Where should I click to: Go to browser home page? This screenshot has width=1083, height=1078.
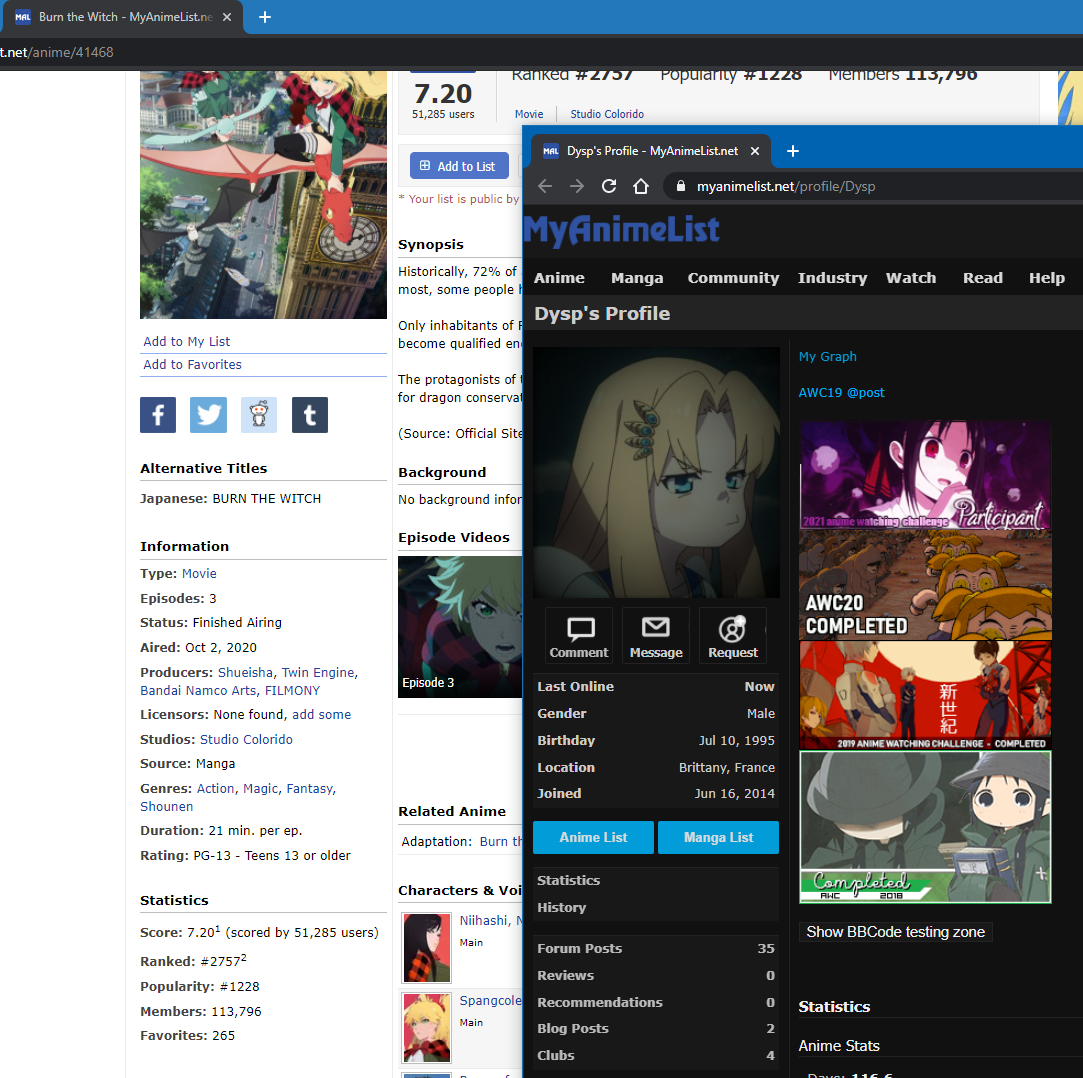click(x=641, y=186)
